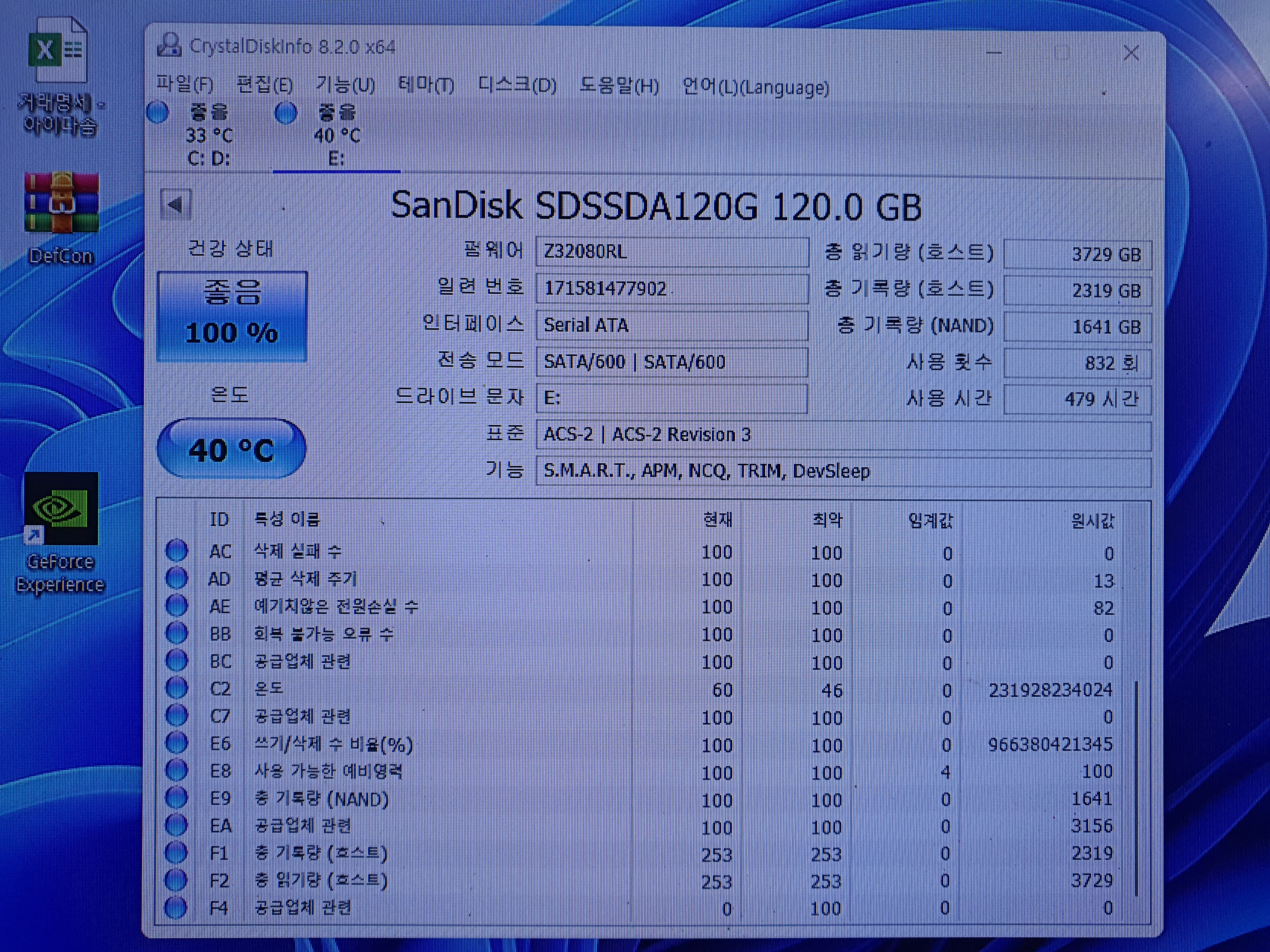Click the status circle of the F2 row

(x=176, y=880)
